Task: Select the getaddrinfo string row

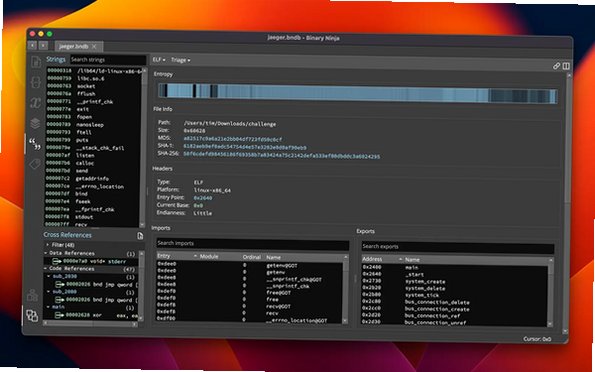Action: pyautogui.click(x=92, y=178)
